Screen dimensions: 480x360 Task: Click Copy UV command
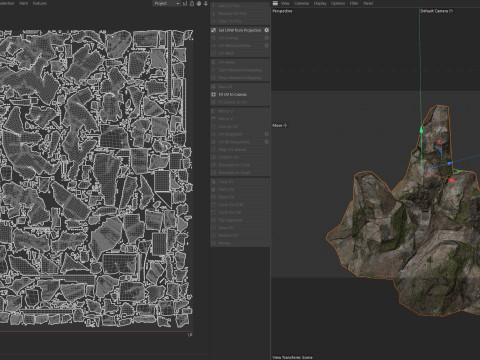pyautogui.click(x=240, y=182)
